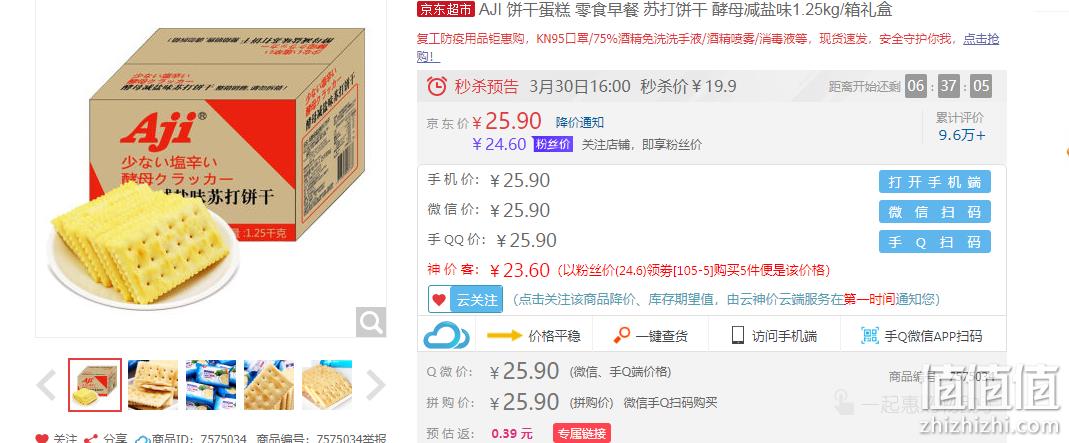The image size is (1069, 443).
Task: Click the 降价通知 link
Action: (579, 123)
